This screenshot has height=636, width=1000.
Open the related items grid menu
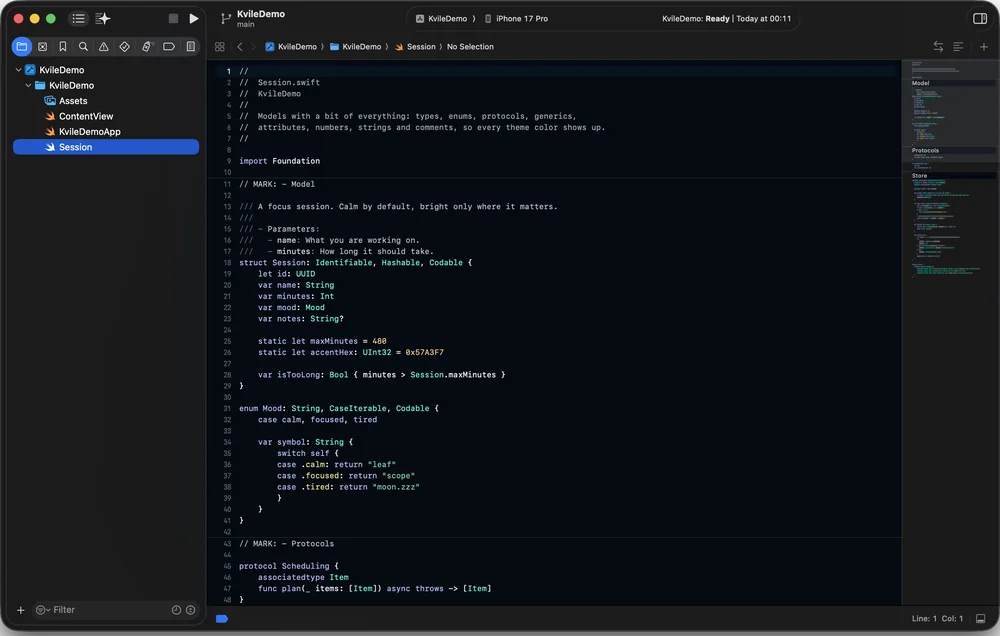click(x=219, y=47)
